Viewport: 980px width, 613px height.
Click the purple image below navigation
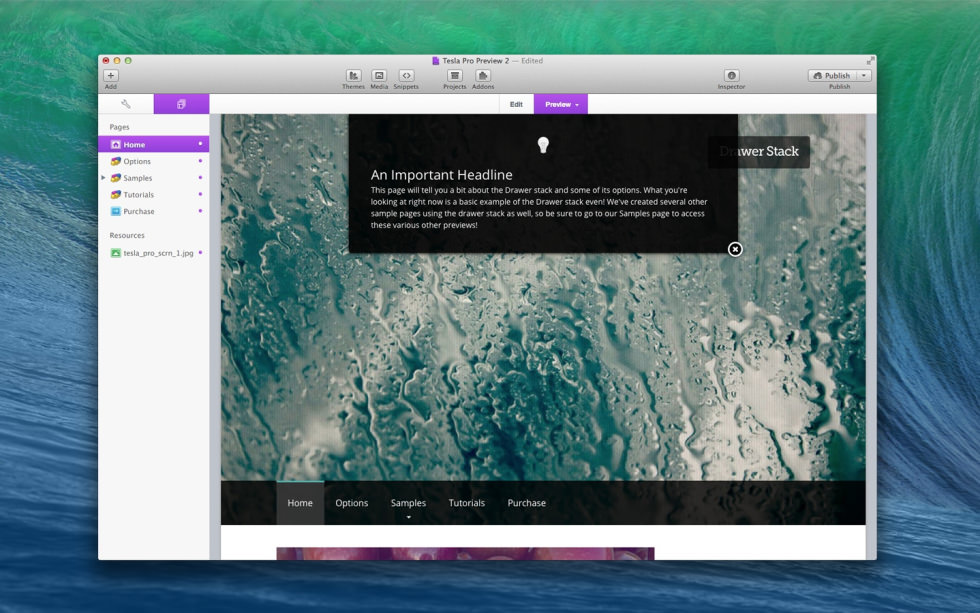click(465, 554)
